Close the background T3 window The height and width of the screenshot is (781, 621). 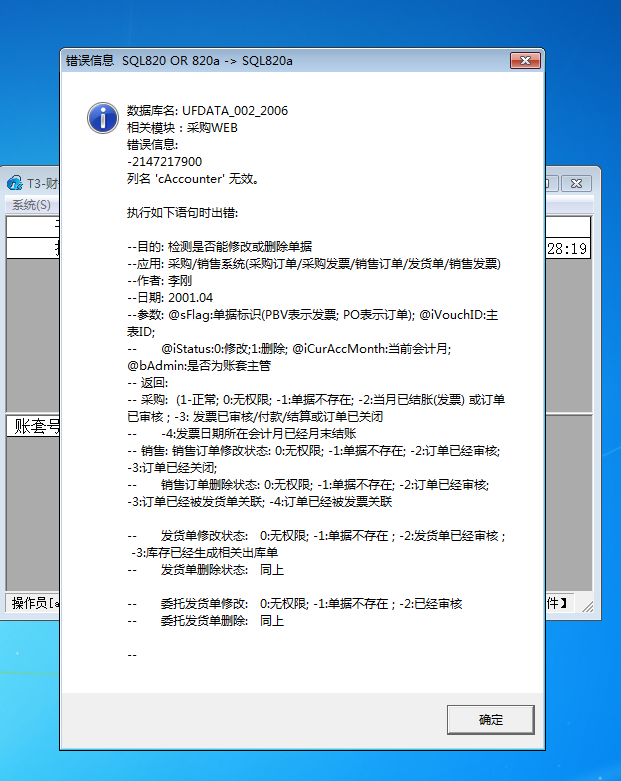pyautogui.click(x=576, y=183)
